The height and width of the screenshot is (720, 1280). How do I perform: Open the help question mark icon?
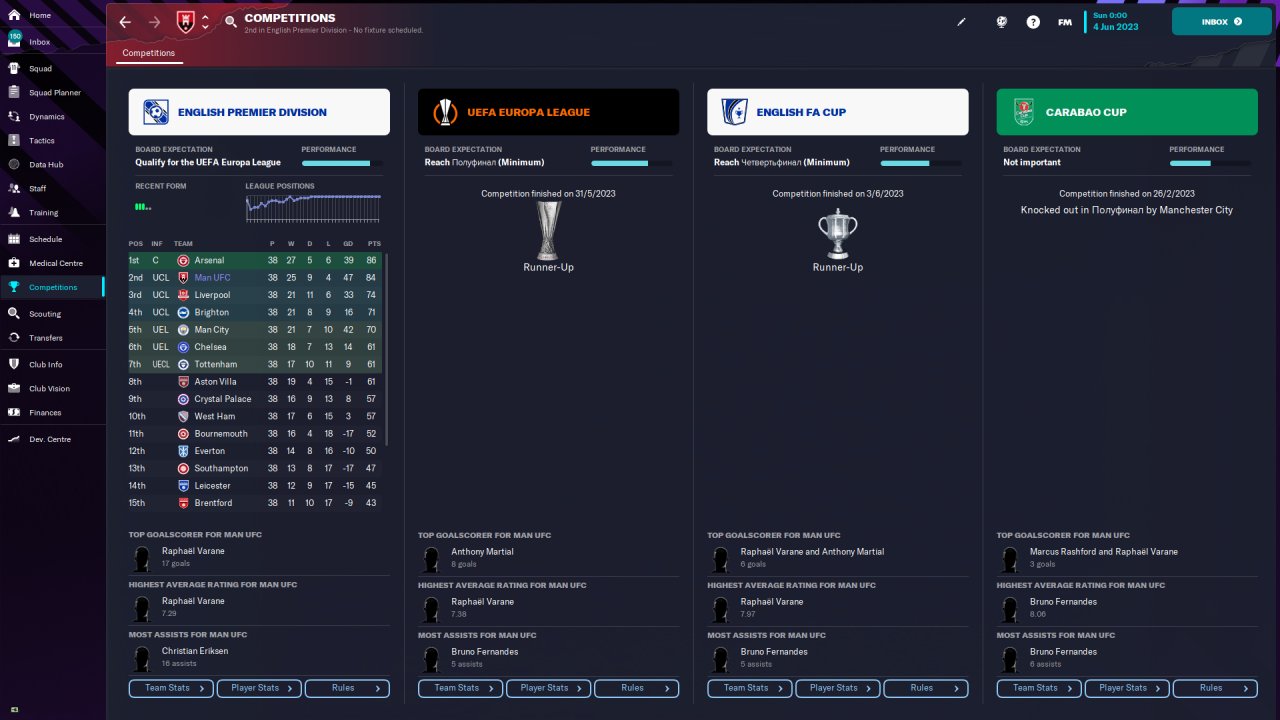(x=1033, y=22)
